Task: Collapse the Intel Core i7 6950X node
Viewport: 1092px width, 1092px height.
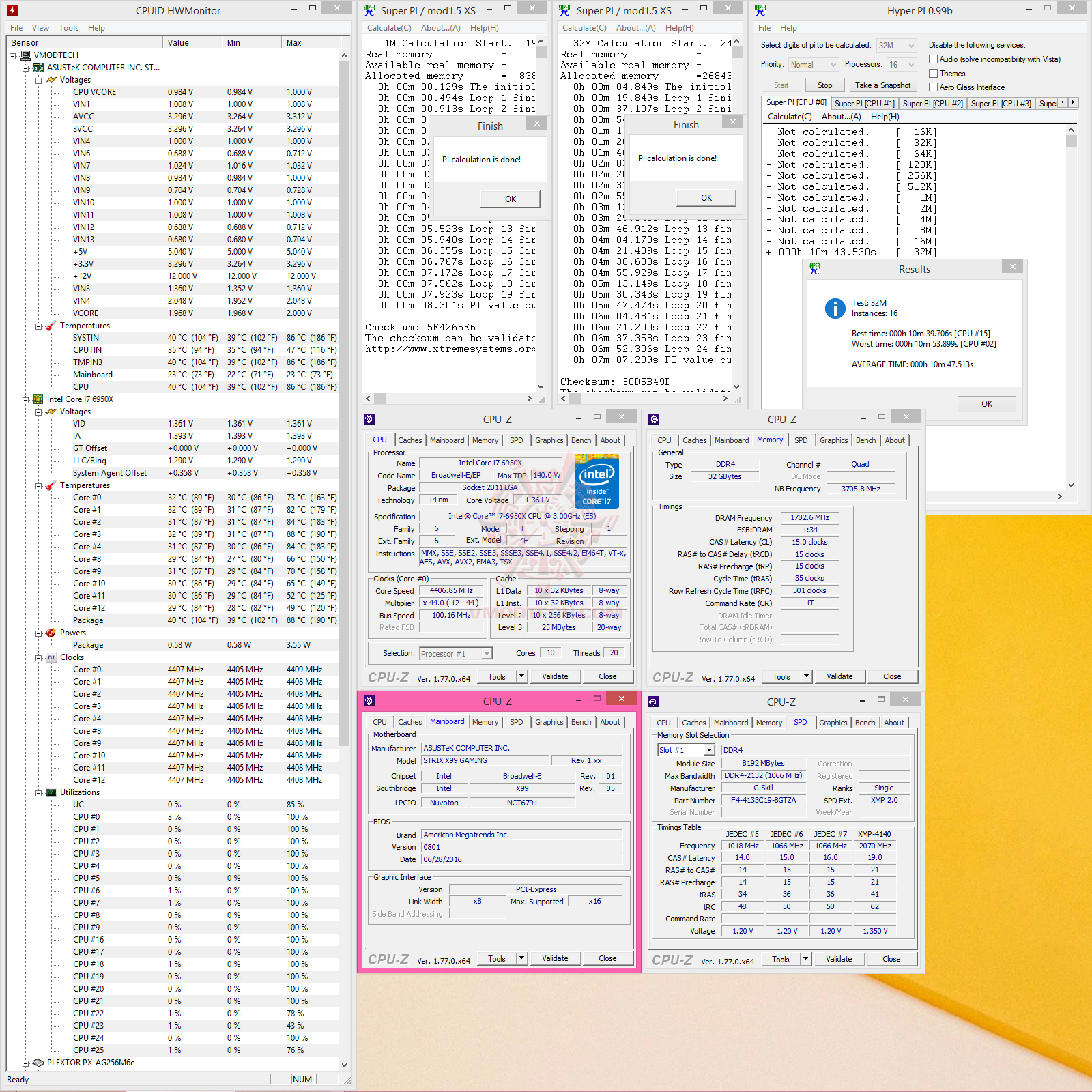Action: (x=25, y=399)
